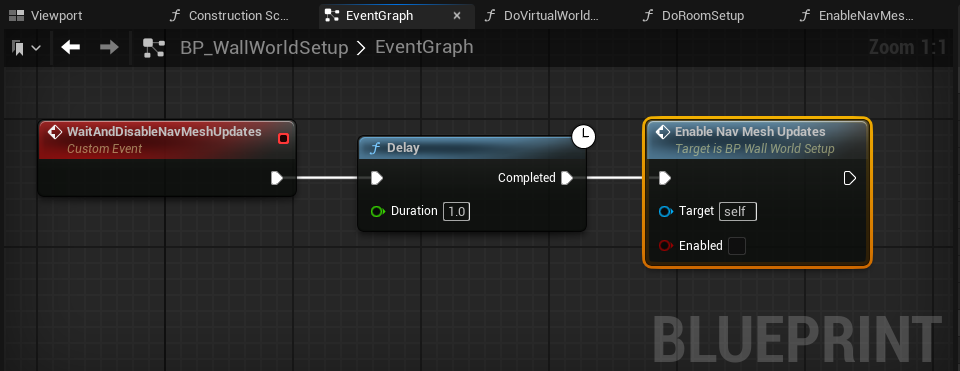Click the green Duration pin on Delay
The height and width of the screenshot is (371, 960).
377,212
